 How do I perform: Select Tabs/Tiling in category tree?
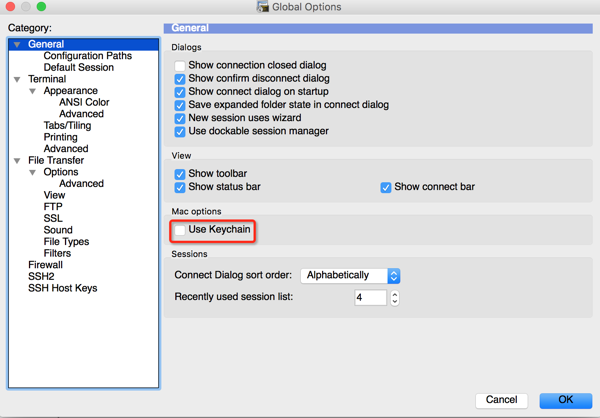click(x=67, y=126)
